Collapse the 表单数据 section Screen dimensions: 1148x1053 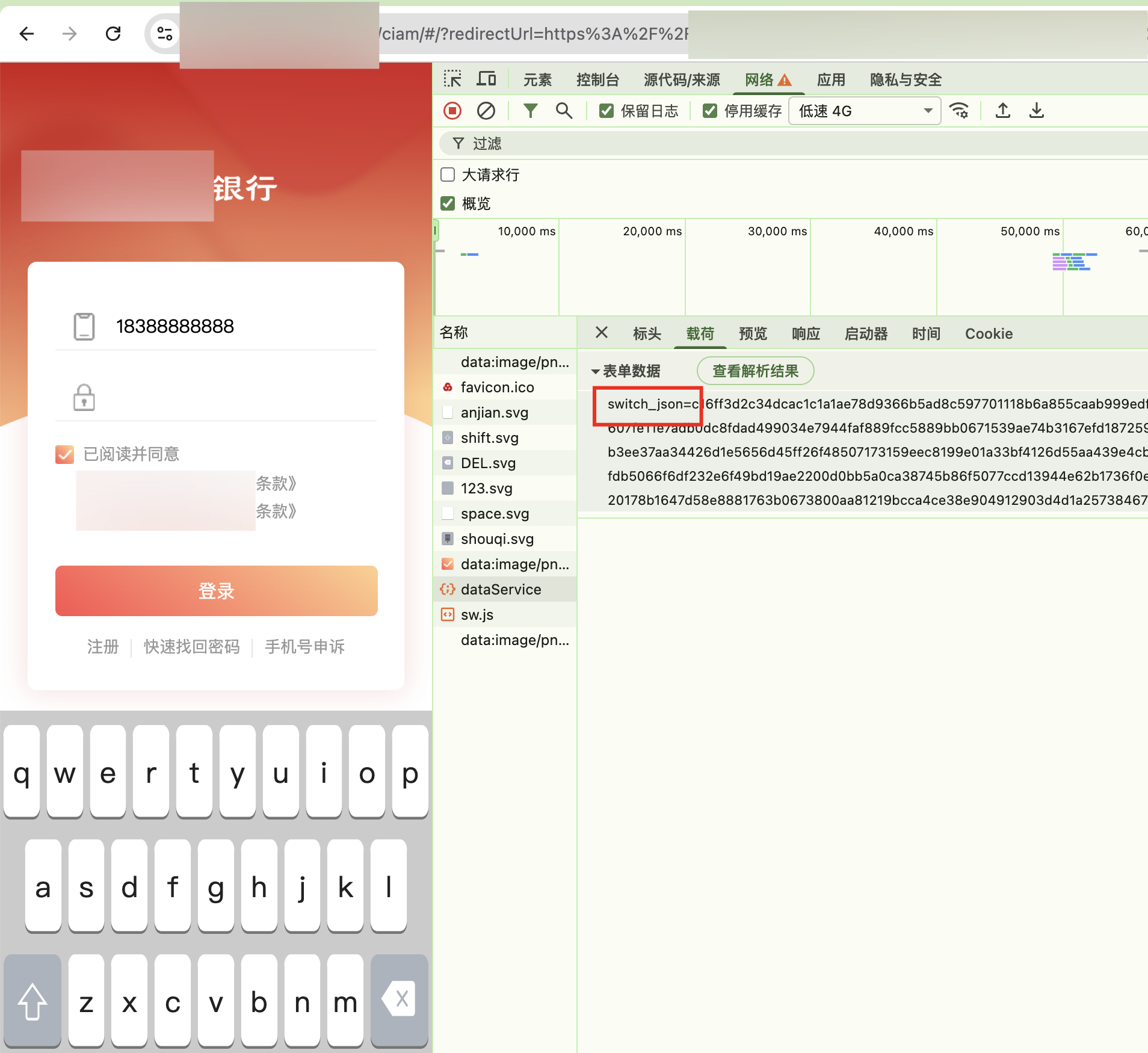pyautogui.click(x=596, y=371)
